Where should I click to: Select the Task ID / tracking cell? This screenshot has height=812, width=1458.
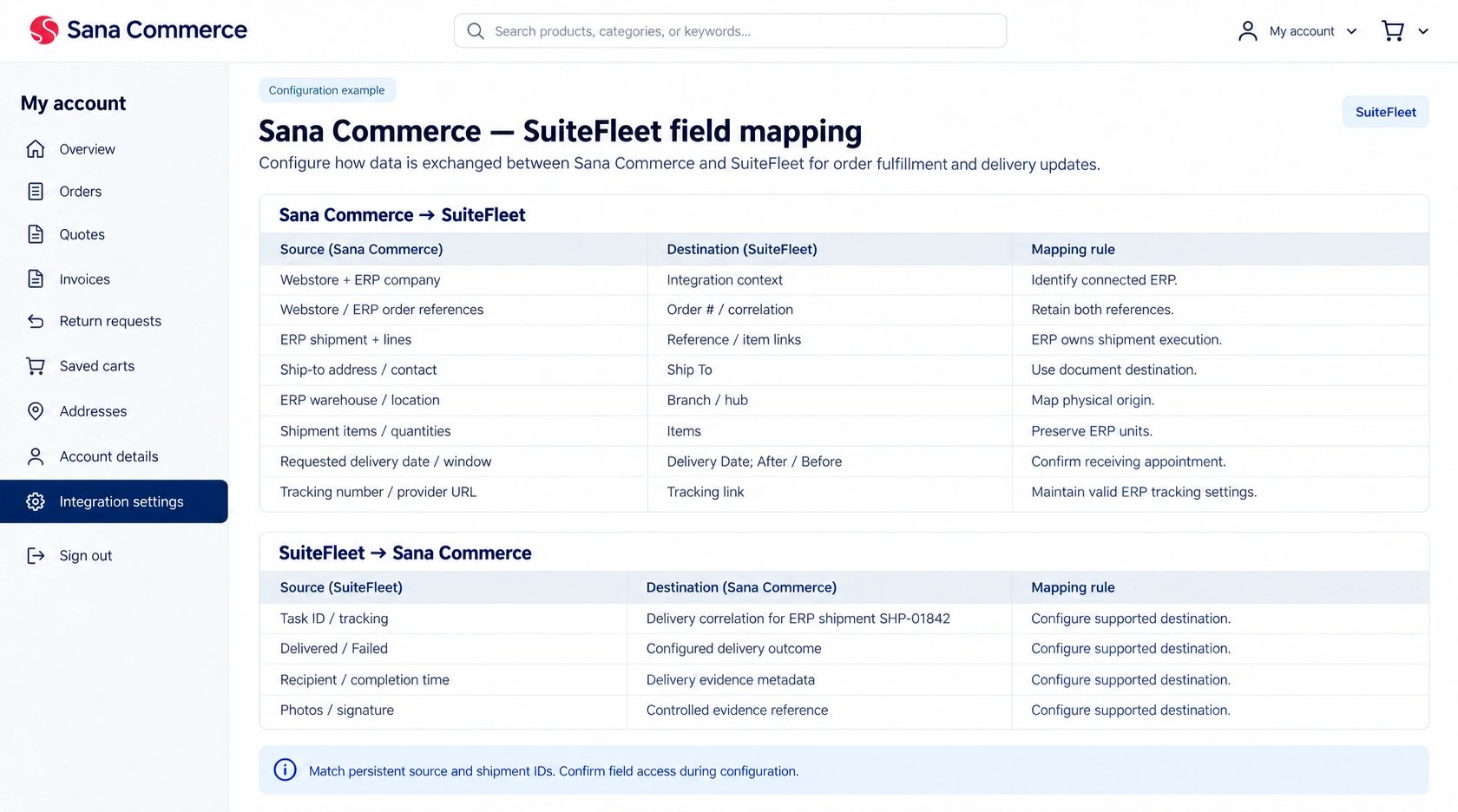tap(443, 619)
